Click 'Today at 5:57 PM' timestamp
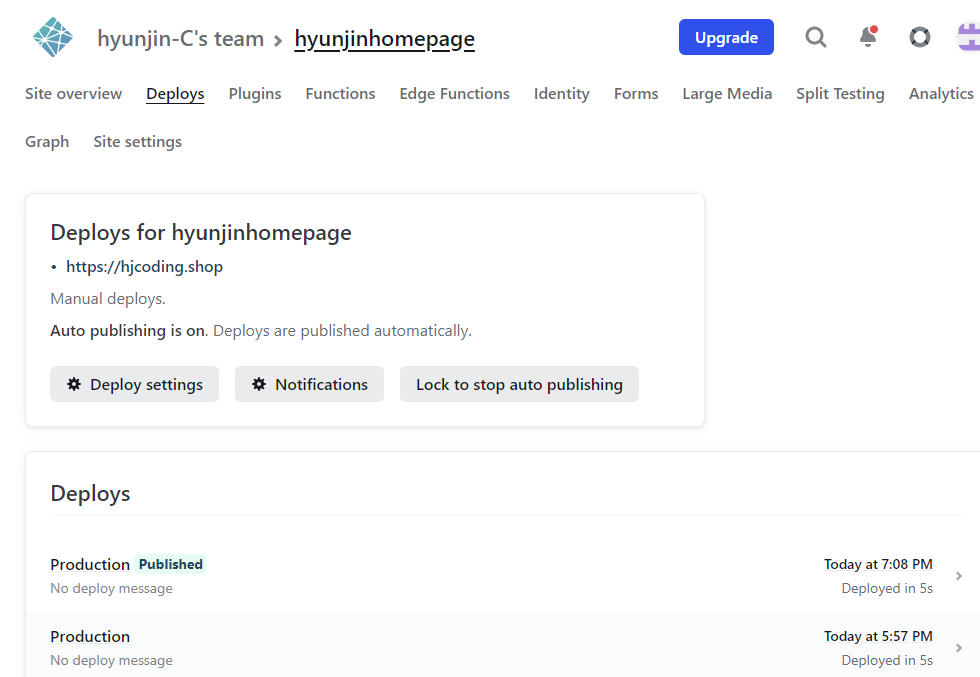Screen dimensions: 980x677 pos(878,636)
